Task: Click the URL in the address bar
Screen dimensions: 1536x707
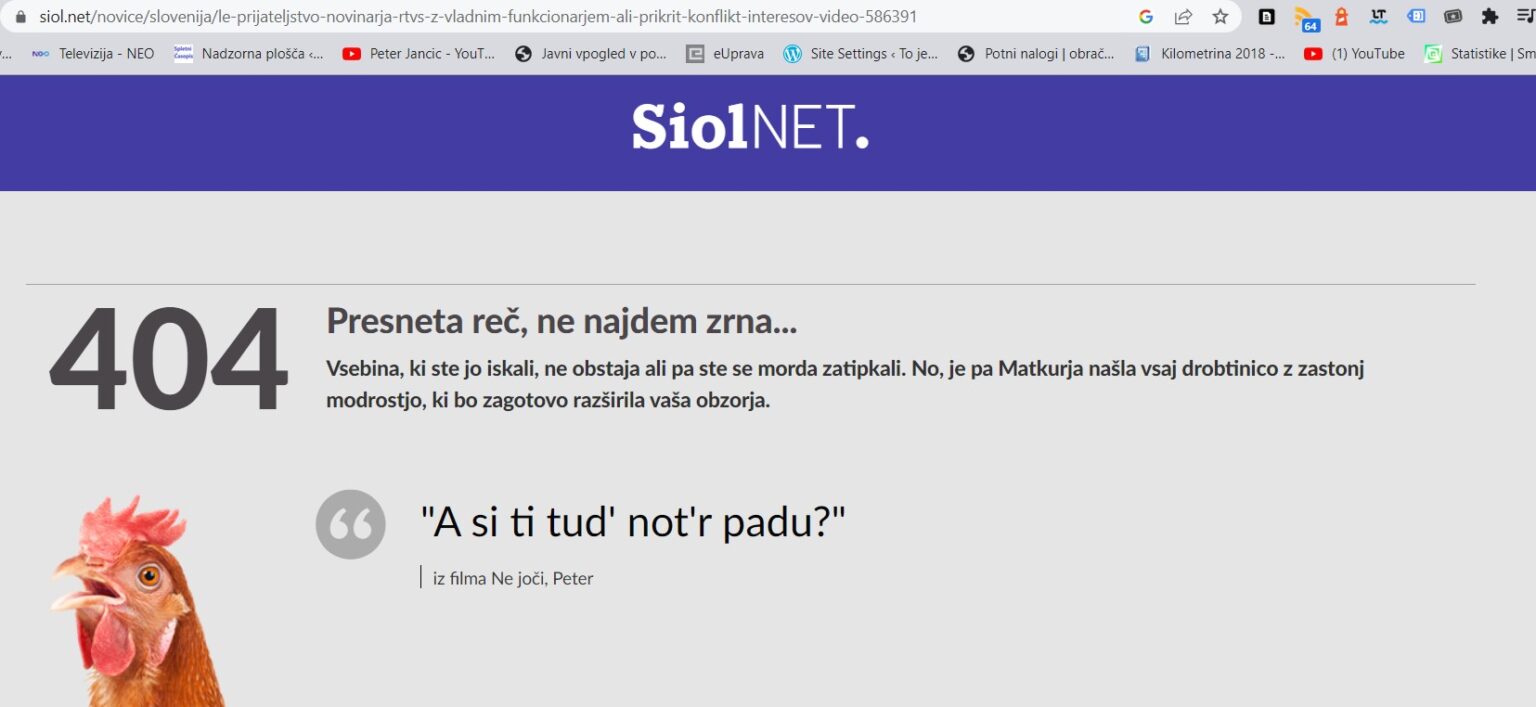Action: [477, 17]
